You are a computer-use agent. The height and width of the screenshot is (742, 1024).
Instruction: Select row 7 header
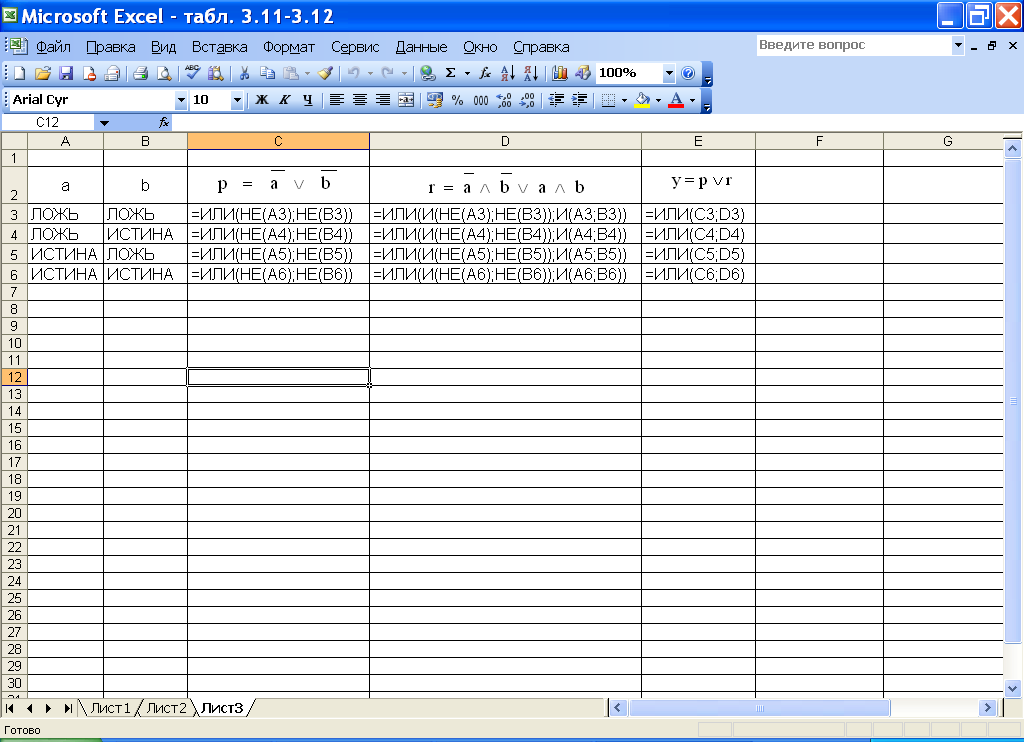point(14,292)
